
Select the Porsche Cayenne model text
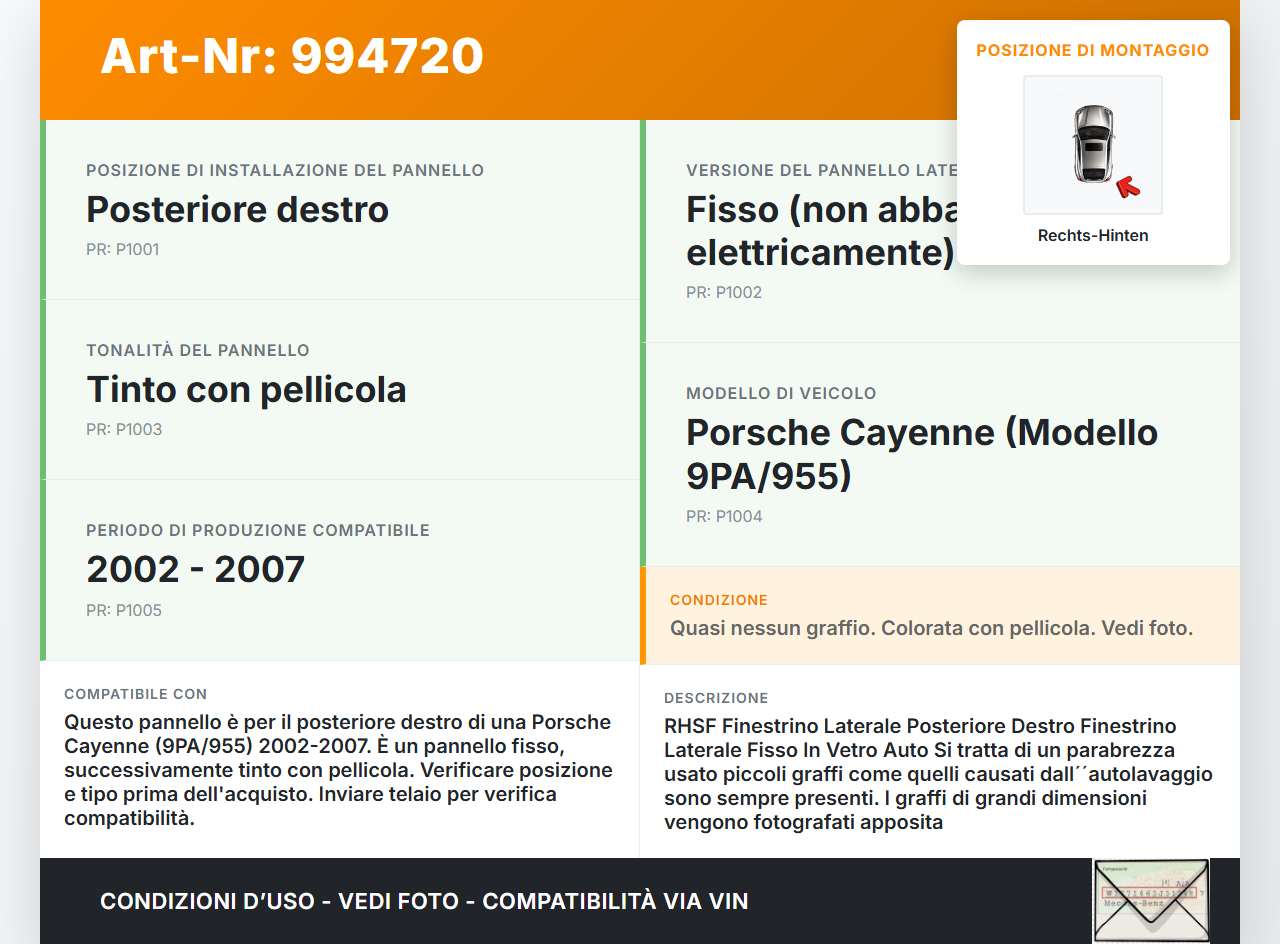921,454
